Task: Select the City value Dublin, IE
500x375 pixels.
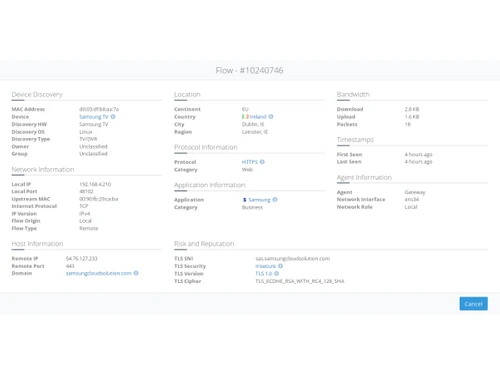Action: coord(253,124)
